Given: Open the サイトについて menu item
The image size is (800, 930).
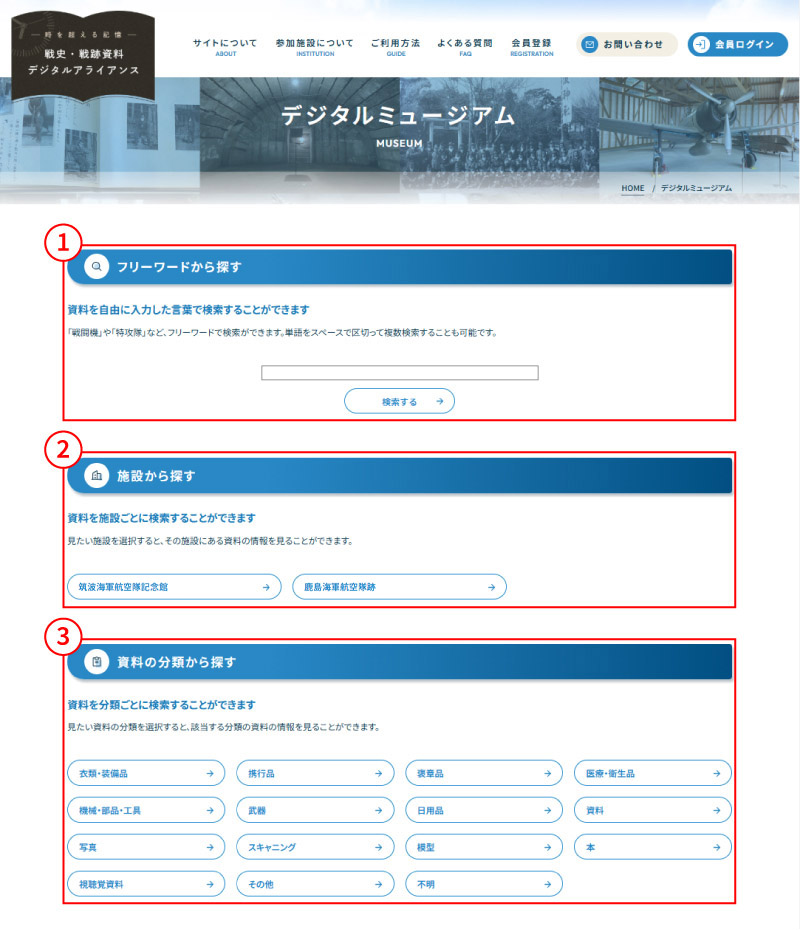Looking at the screenshot, I should [x=224, y=47].
